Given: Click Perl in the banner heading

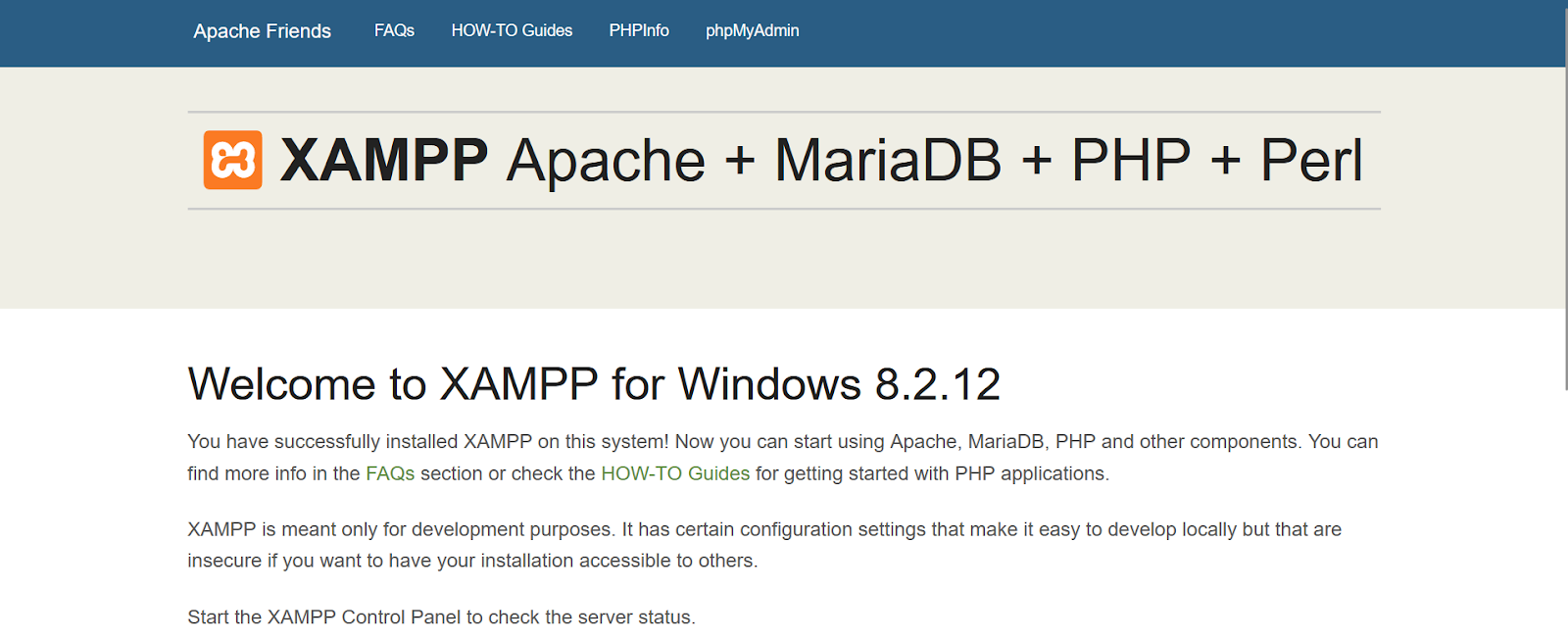Looking at the screenshot, I should coord(1311,160).
